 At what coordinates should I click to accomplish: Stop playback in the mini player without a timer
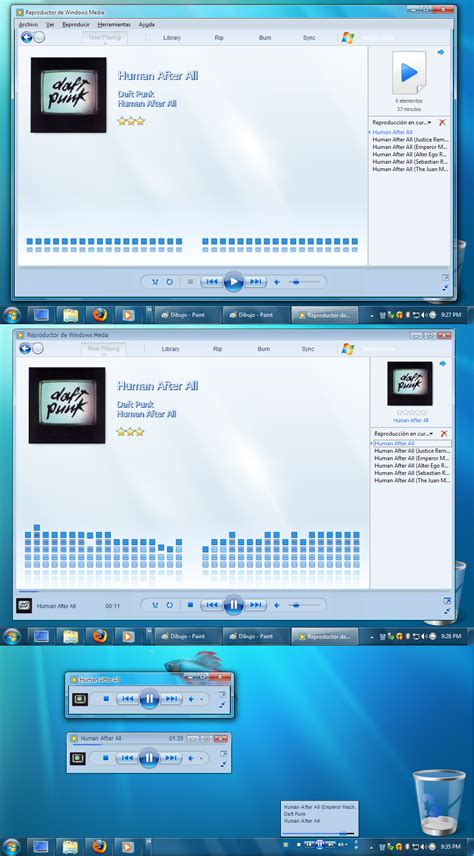tap(106, 698)
